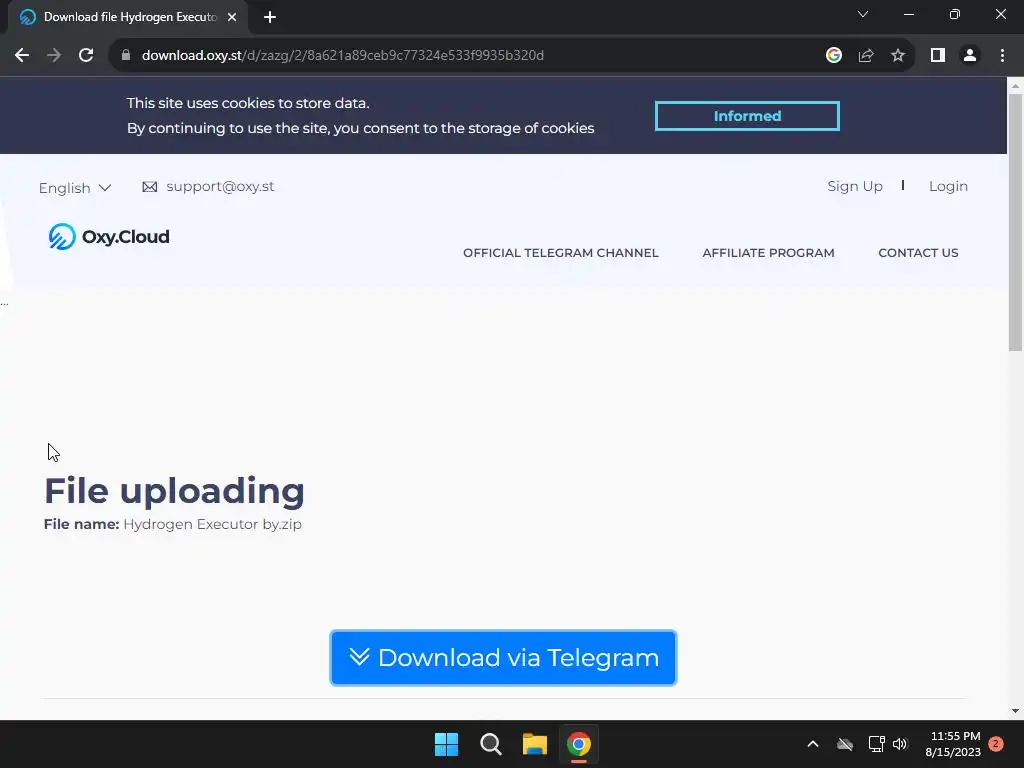The width and height of the screenshot is (1024, 768).
Task: Click the volume speaker tray icon
Action: point(900,744)
